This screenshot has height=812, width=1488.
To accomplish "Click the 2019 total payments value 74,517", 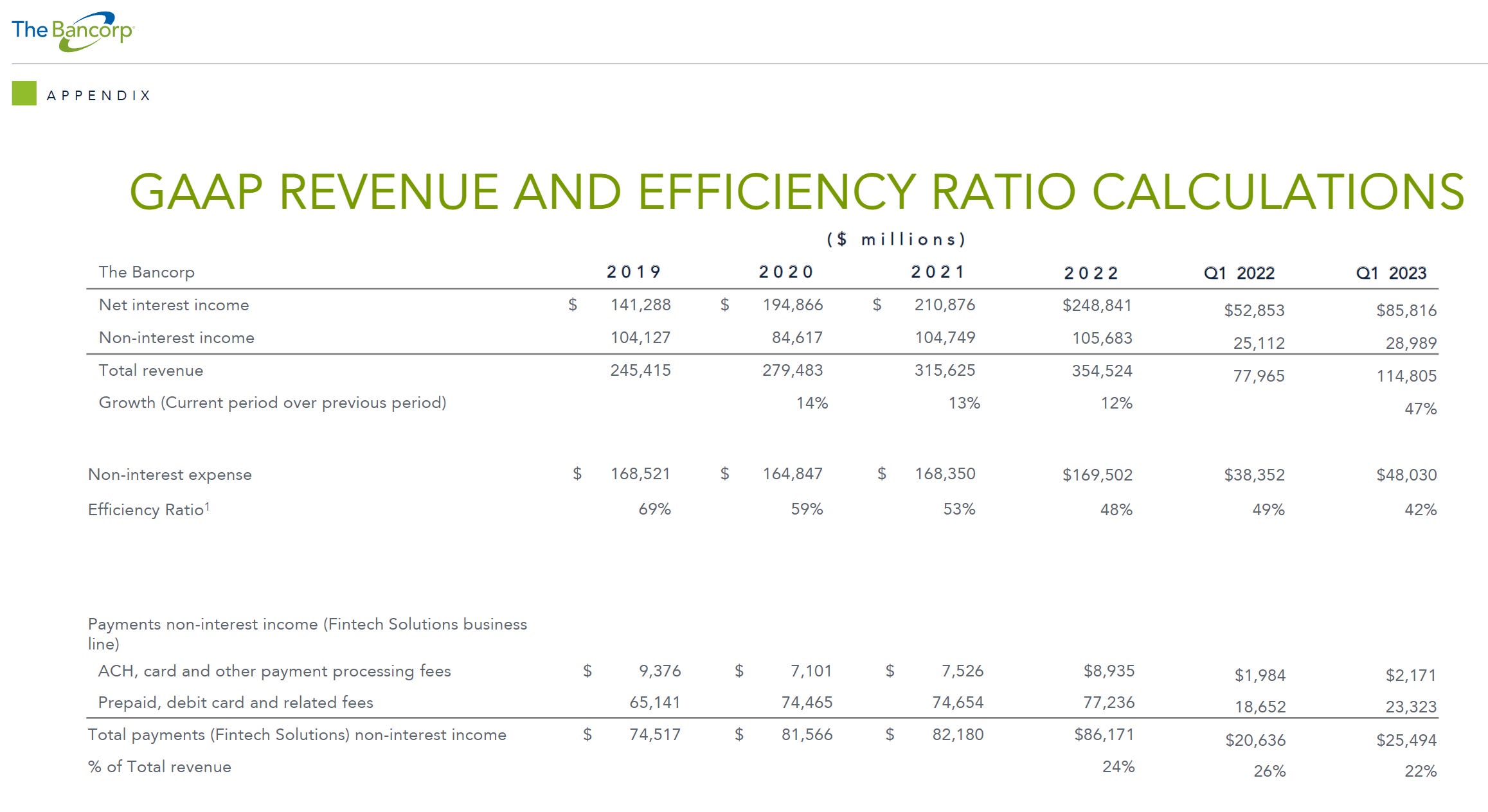I will 655,734.
